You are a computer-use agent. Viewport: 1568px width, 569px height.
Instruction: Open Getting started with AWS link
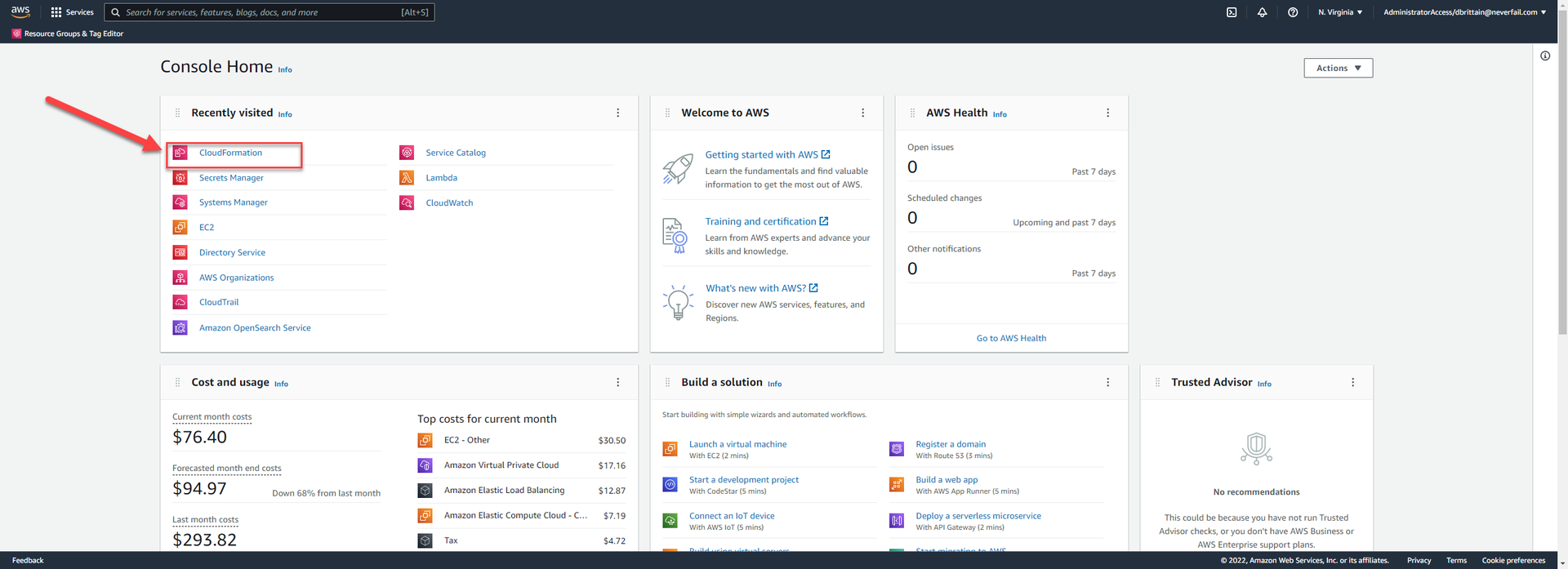(x=768, y=154)
